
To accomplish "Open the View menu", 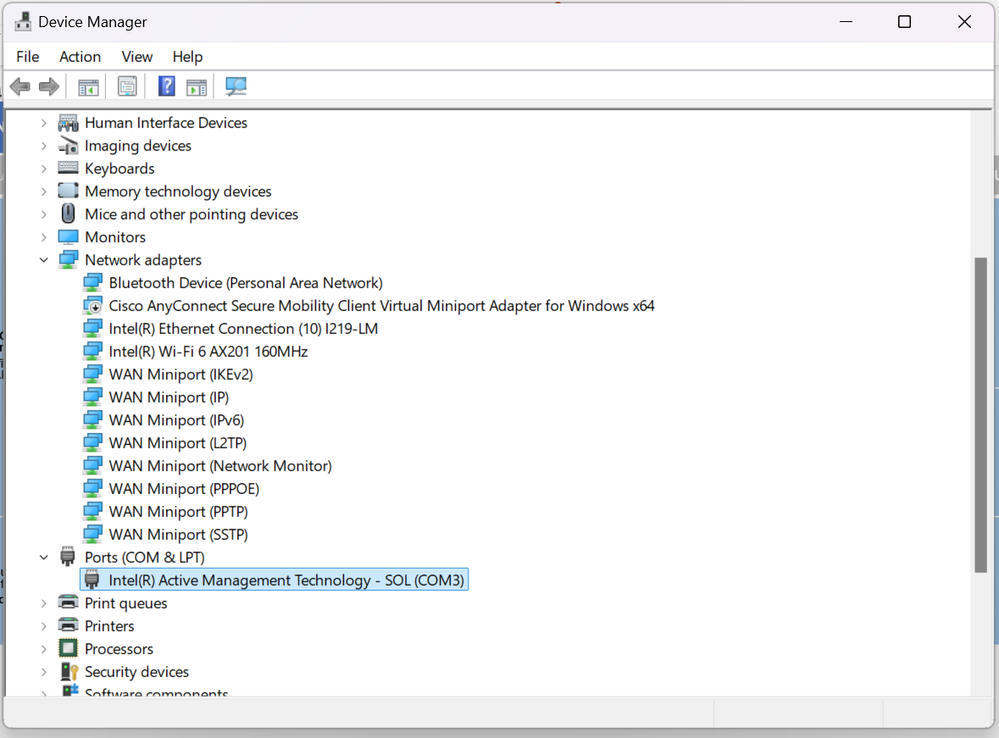I will pyautogui.click(x=136, y=56).
